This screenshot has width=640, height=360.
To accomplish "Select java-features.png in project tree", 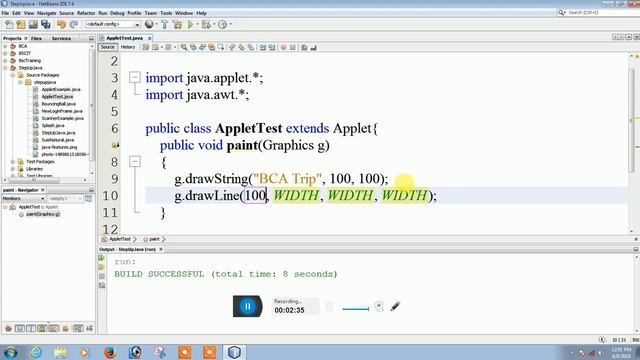I will click(59, 147).
